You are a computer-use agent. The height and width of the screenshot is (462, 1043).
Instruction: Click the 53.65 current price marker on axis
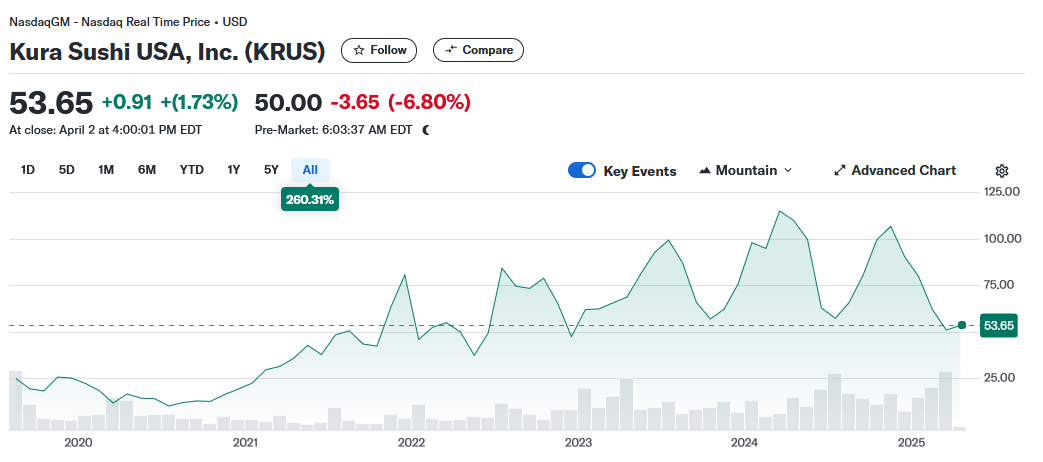998,326
